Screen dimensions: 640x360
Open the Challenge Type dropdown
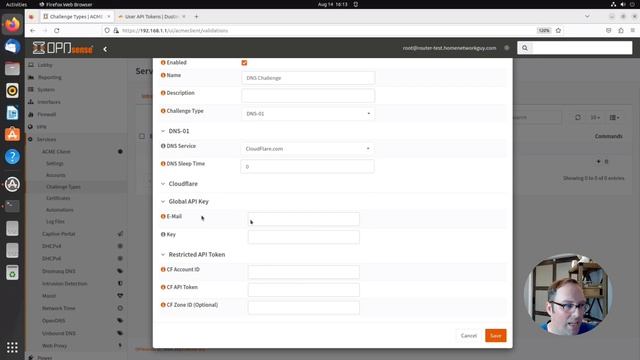click(x=308, y=113)
